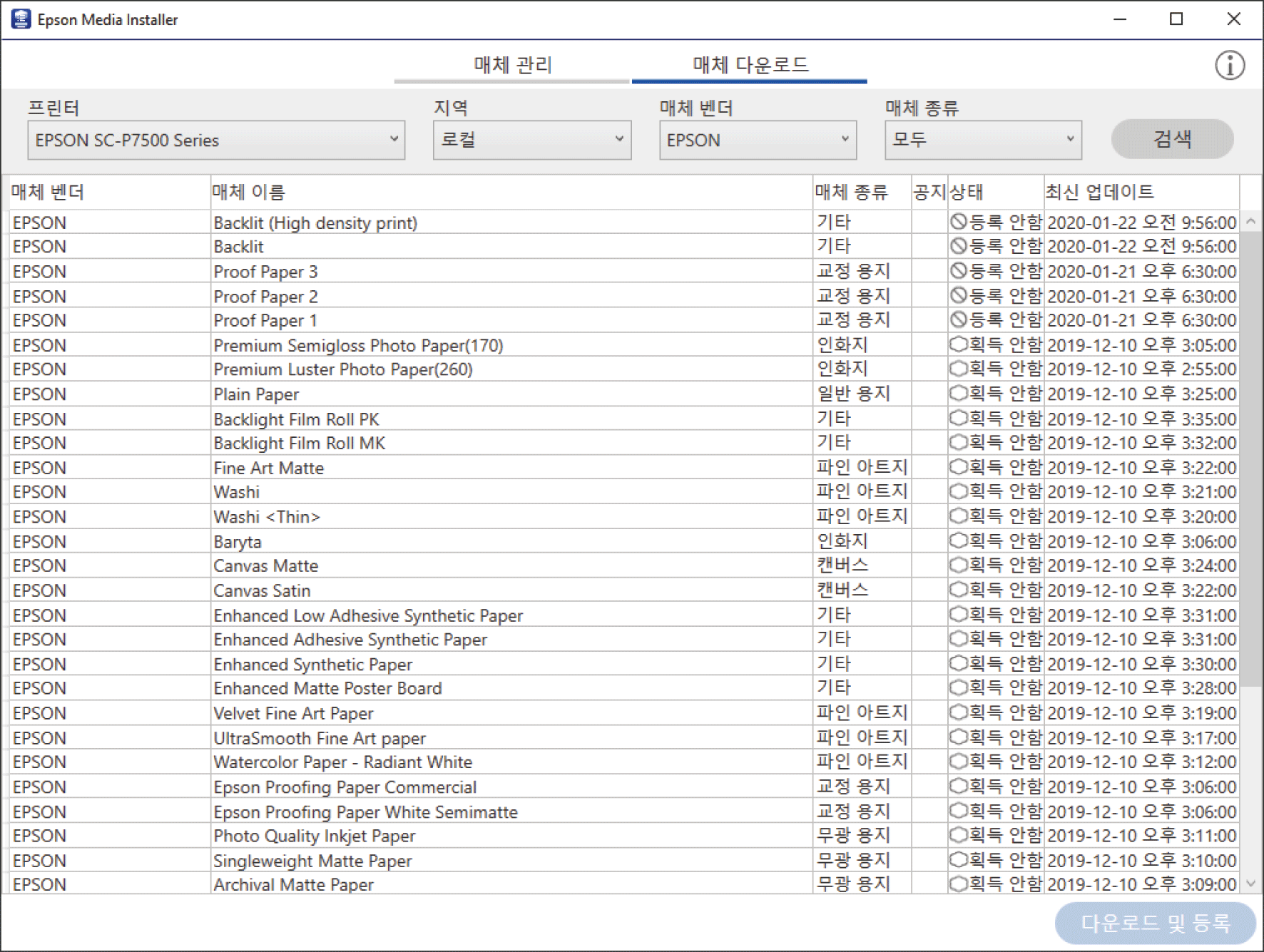Click the status icon for Velvet Fine Art Paper
1264x952 pixels.
[959, 712]
